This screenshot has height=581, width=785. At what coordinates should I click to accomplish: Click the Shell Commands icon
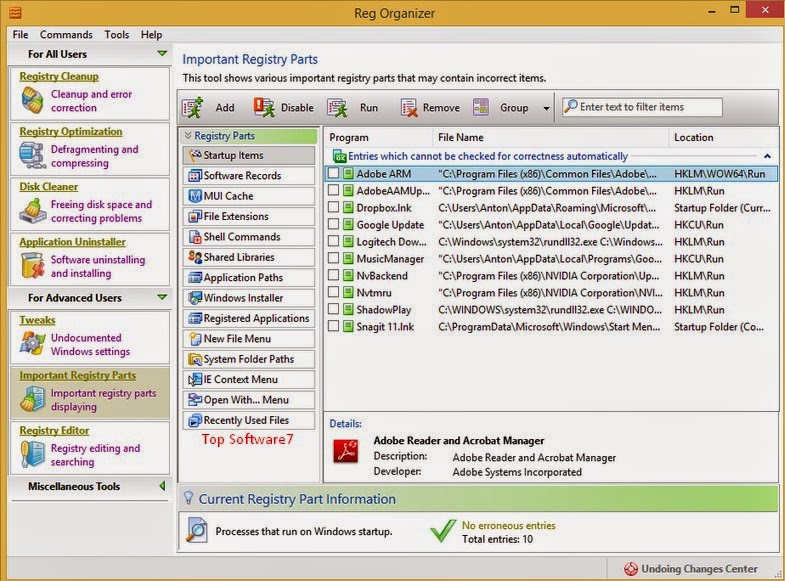195,237
